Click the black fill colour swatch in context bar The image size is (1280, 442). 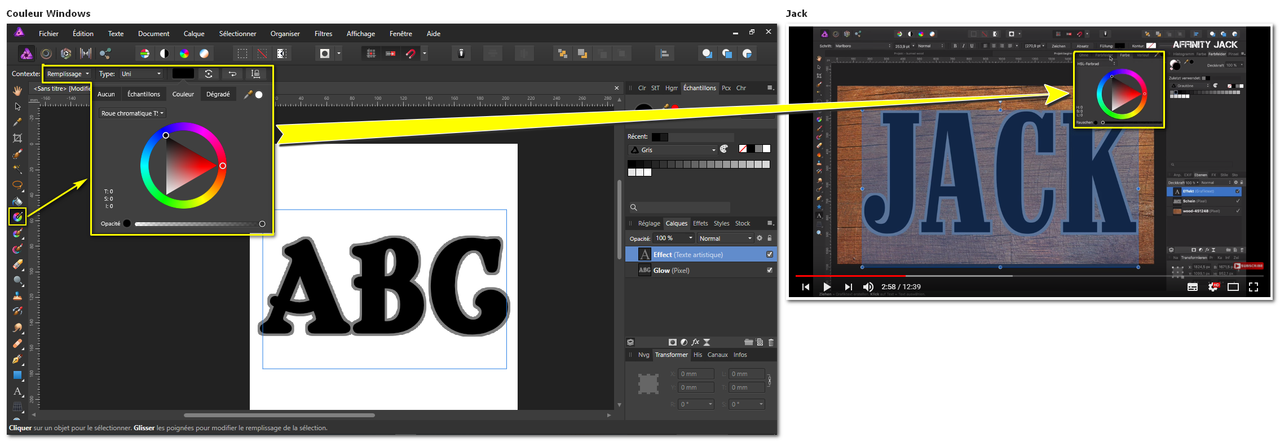tap(182, 73)
